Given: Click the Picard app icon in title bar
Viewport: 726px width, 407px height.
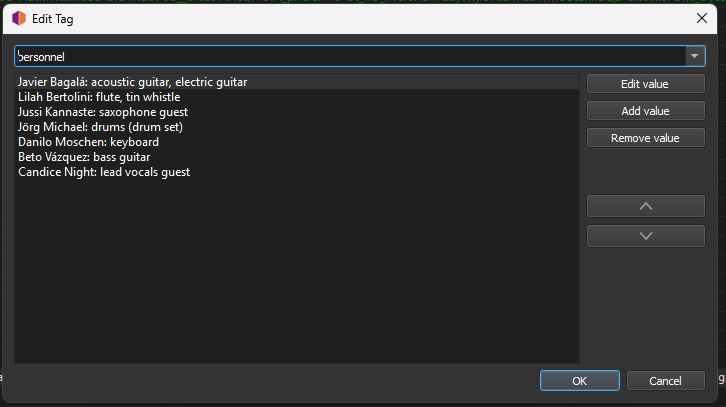Looking at the screenshot, I should point(18,17).
